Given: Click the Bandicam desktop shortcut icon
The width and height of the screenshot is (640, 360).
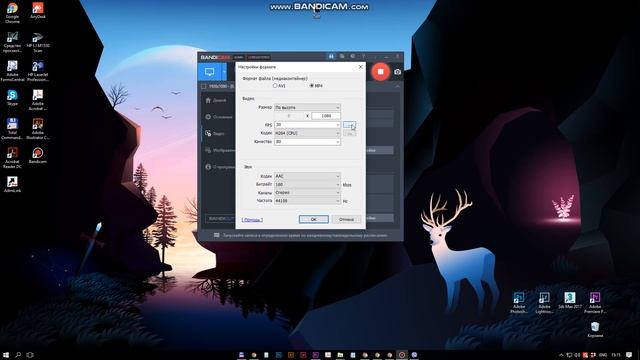Looking at the screenshot, I should [x=38, y=156].
